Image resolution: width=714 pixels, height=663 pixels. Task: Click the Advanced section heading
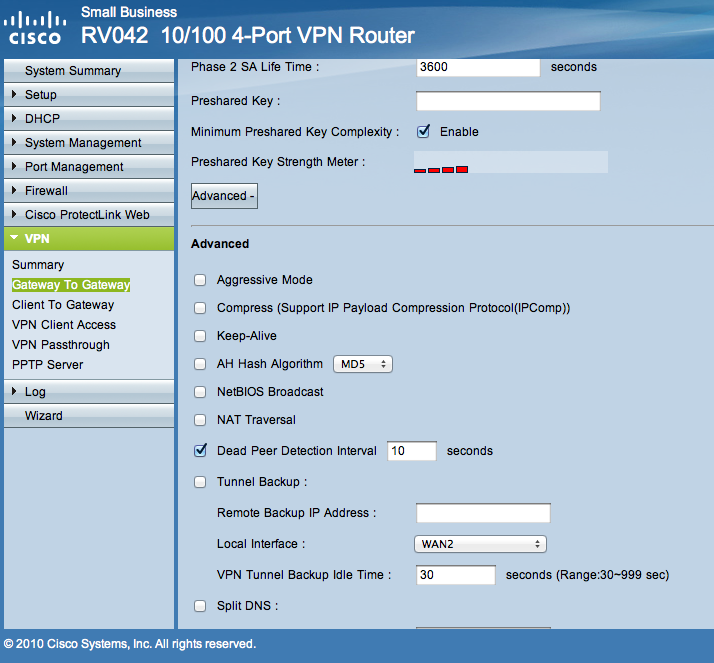220,244
